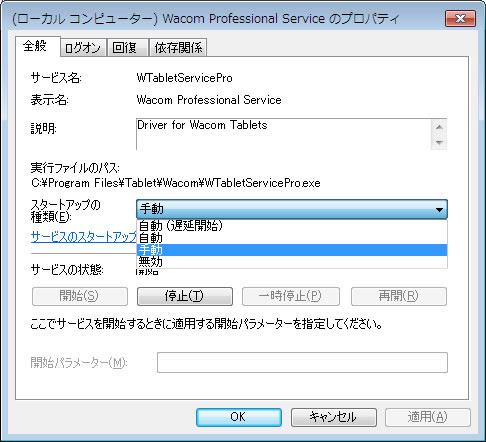Open the サービスのスタートアップ help link
The width and height of the screenshot is (486, 442).
pyautogui.click(x=84, y=237)
